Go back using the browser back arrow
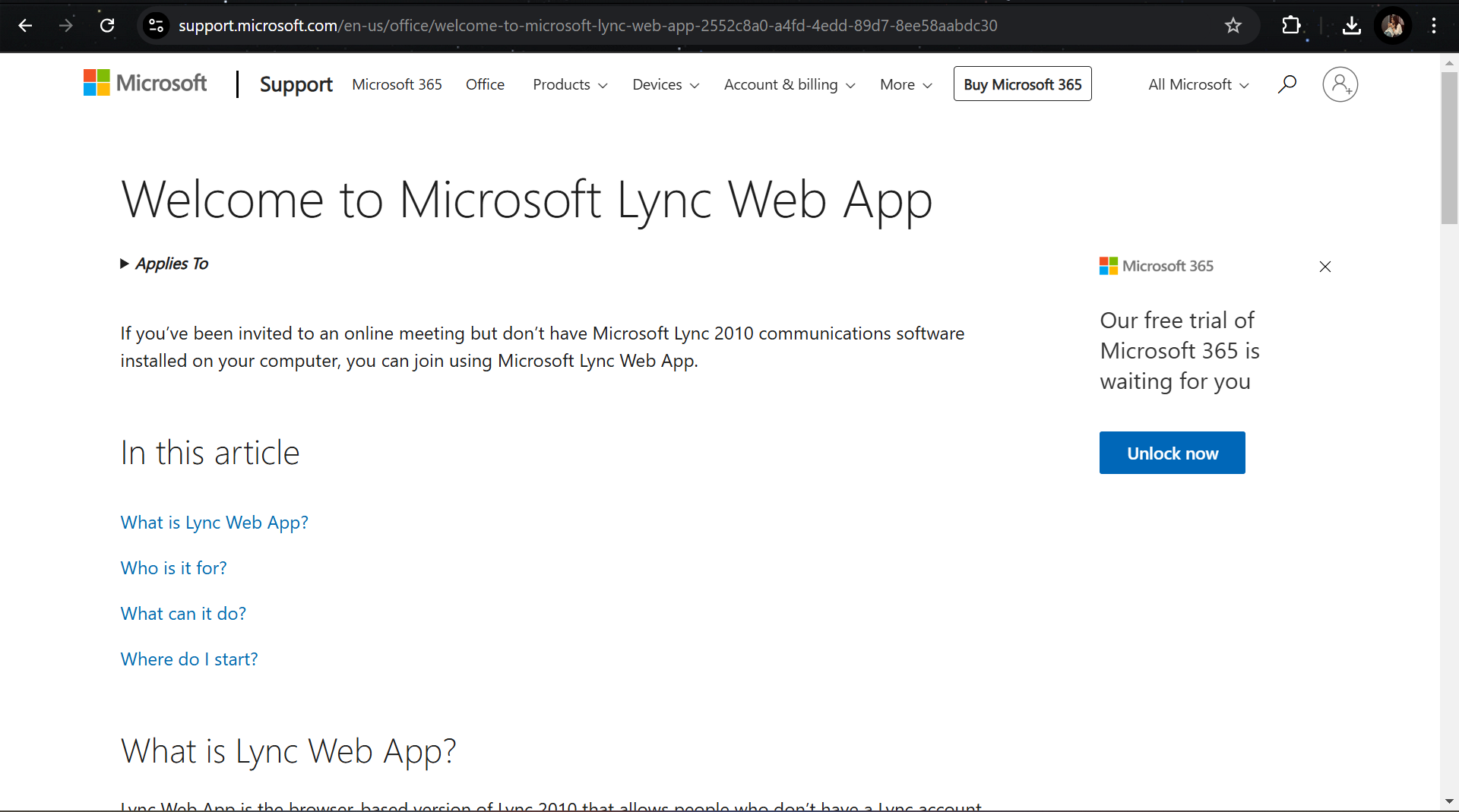 (x=25, y=26)
